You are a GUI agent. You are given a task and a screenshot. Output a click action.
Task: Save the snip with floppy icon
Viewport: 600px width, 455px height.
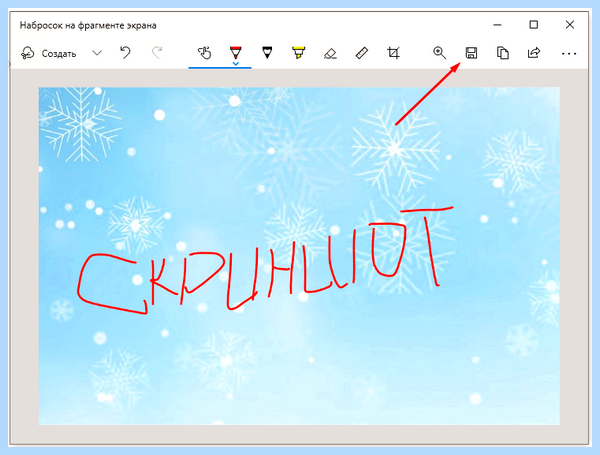(x=471, y=53)
